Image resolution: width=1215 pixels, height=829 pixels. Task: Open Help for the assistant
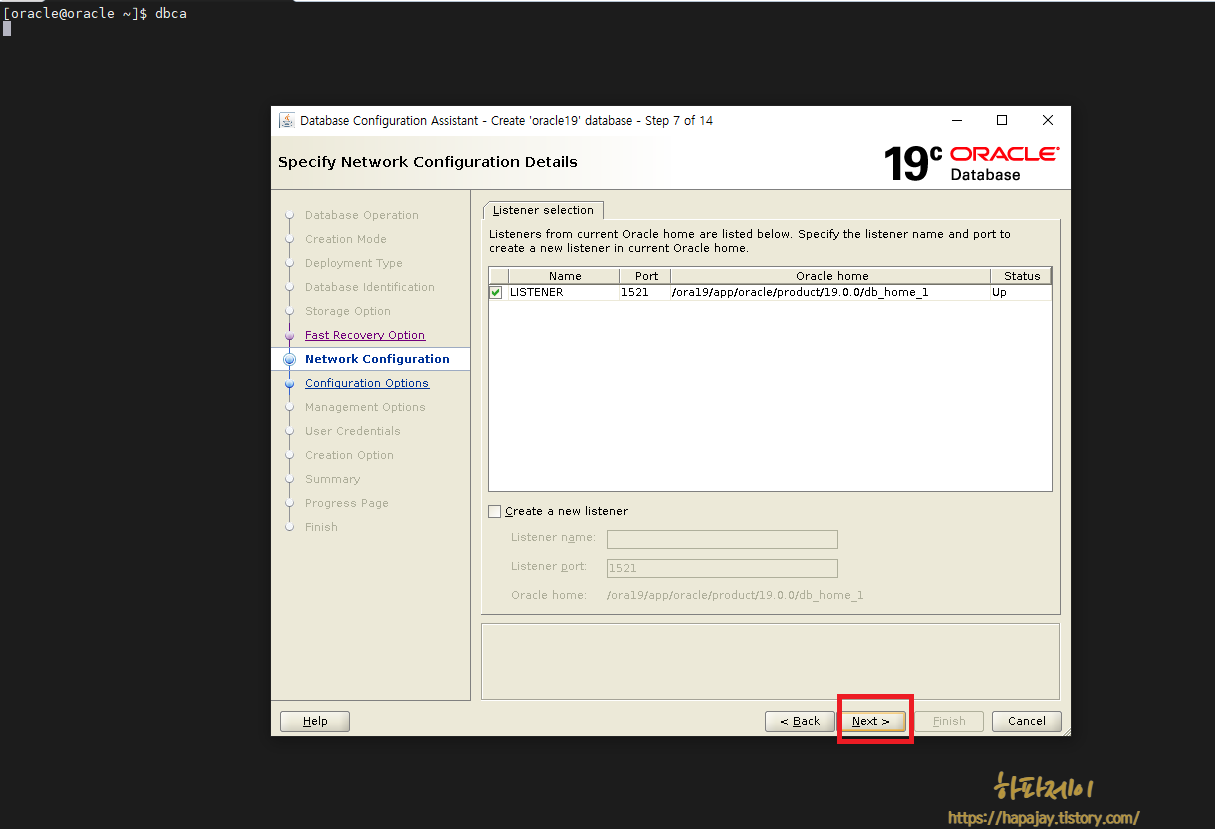(x=315, y=721)
